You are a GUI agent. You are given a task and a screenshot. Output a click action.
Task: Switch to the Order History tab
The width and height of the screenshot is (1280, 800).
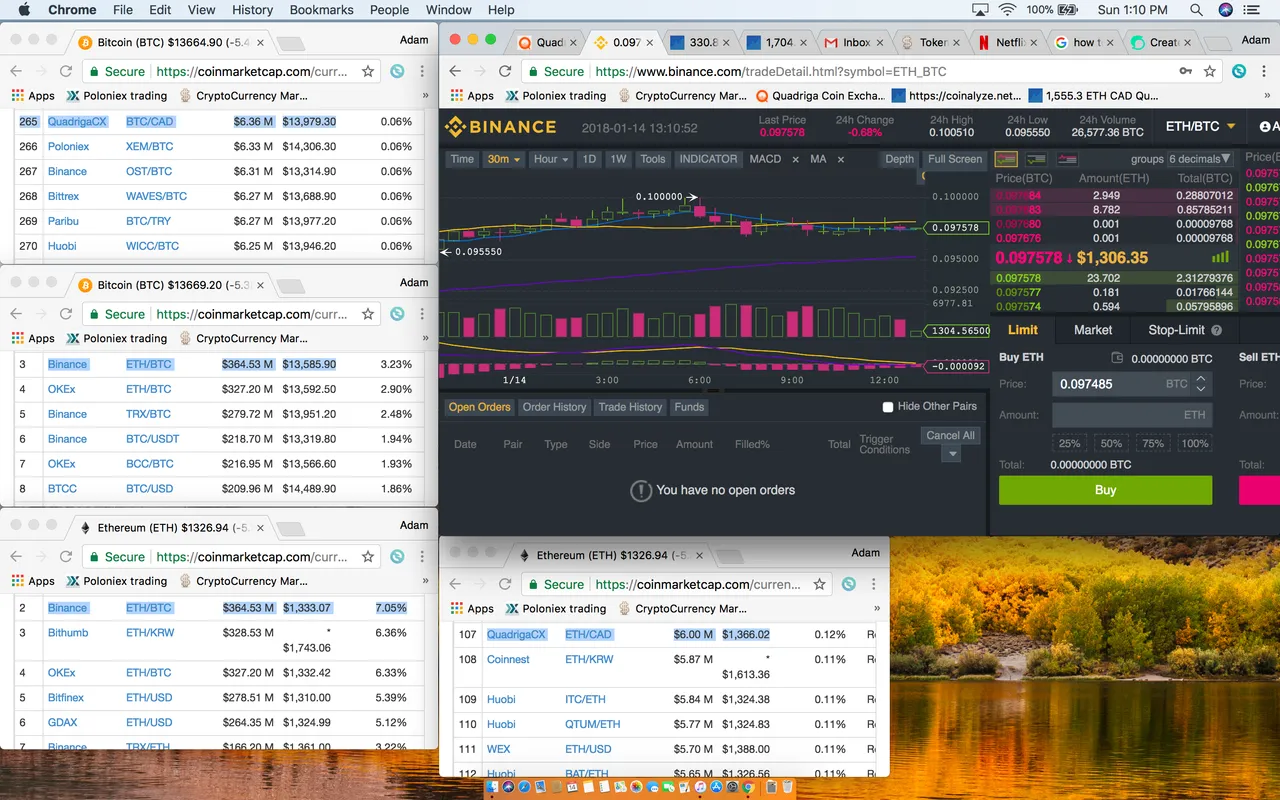point(554,407)
